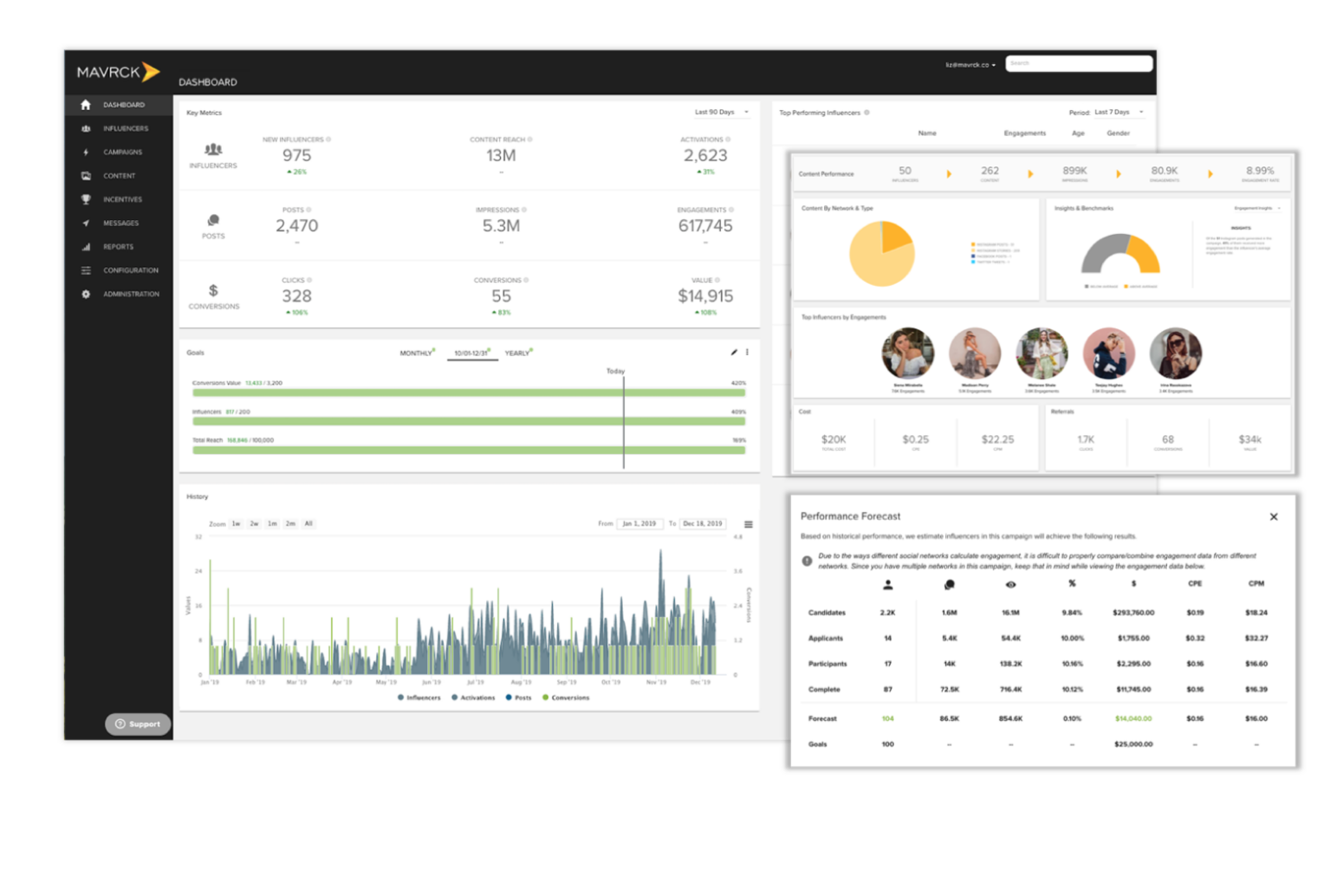Click the Conversions Value goal progress bar
The width and height of the screenshot is (1331, 896).
(468, 393)
